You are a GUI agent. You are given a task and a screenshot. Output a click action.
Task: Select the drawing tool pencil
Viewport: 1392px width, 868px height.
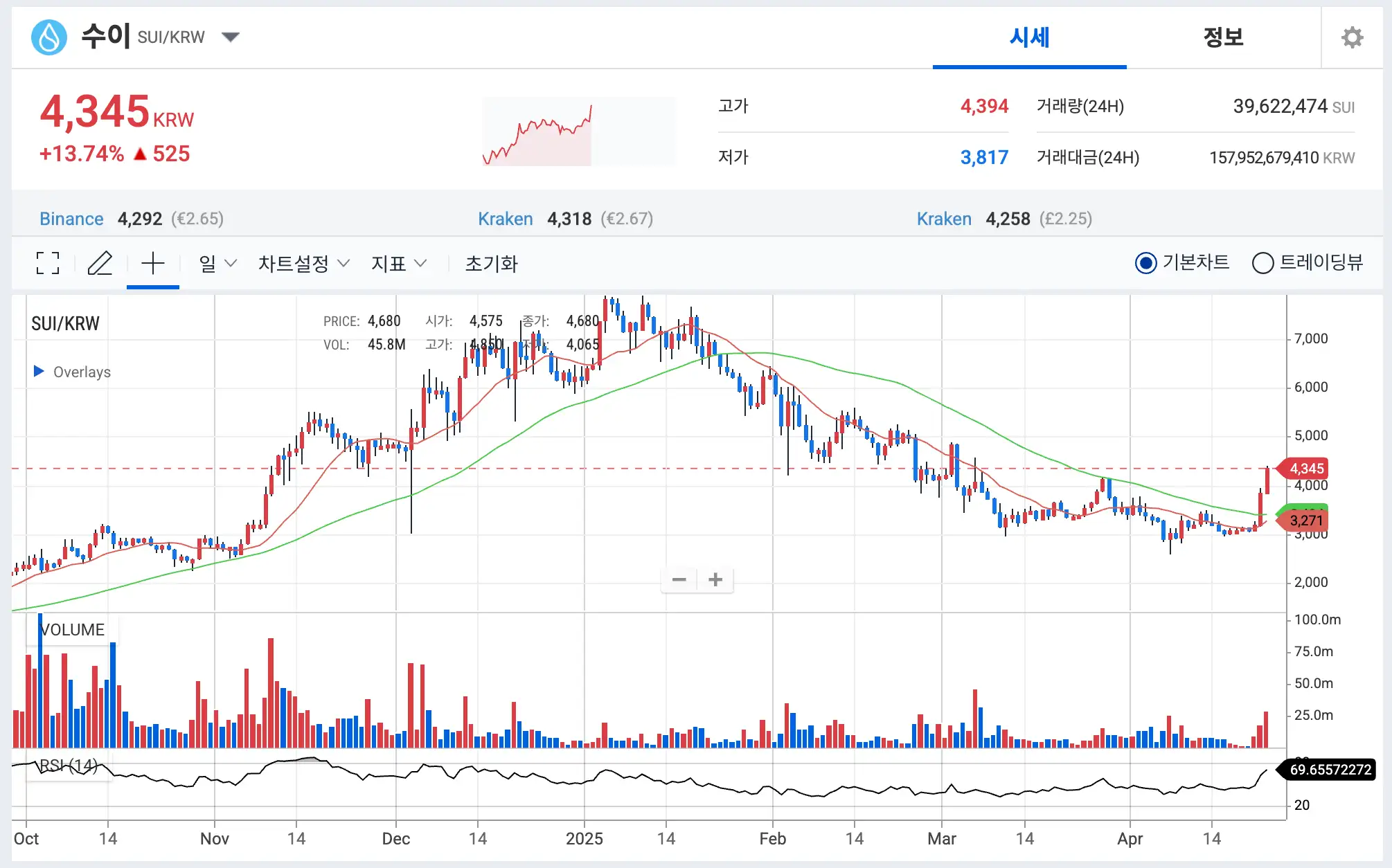click(100, 264)
